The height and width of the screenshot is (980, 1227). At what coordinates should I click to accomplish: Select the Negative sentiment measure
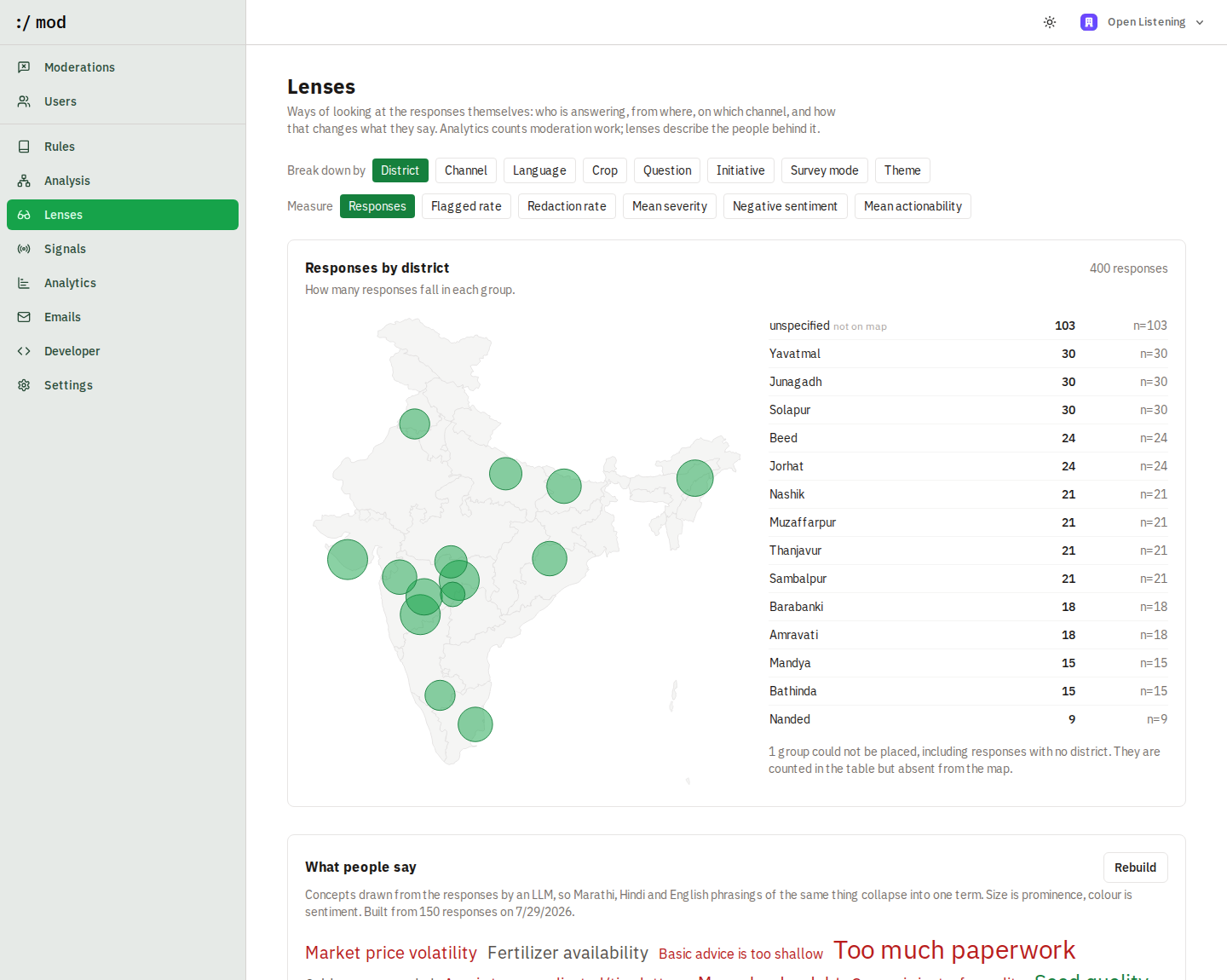pos(785,206)
